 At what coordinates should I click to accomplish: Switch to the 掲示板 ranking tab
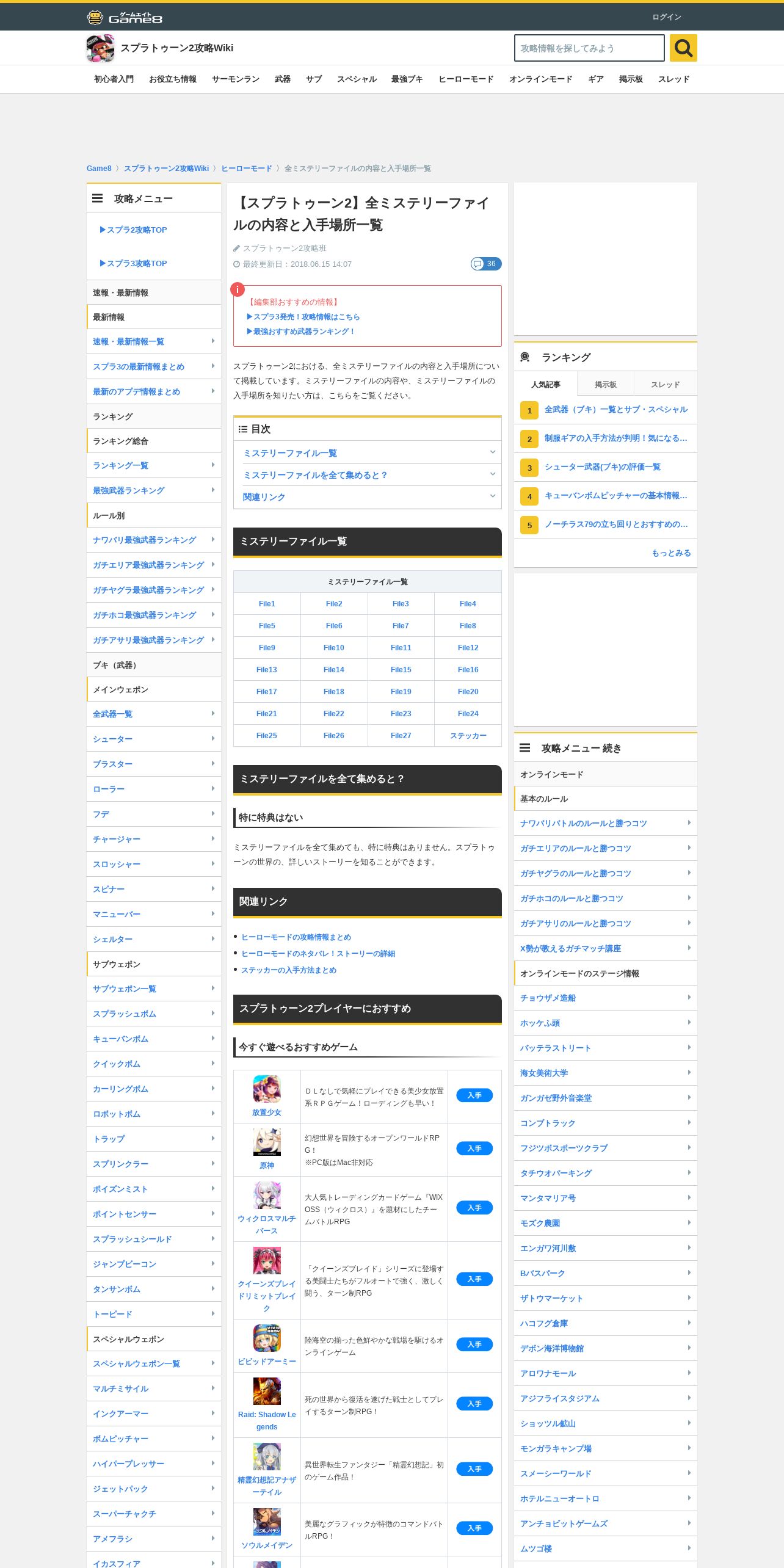[606, 384]
